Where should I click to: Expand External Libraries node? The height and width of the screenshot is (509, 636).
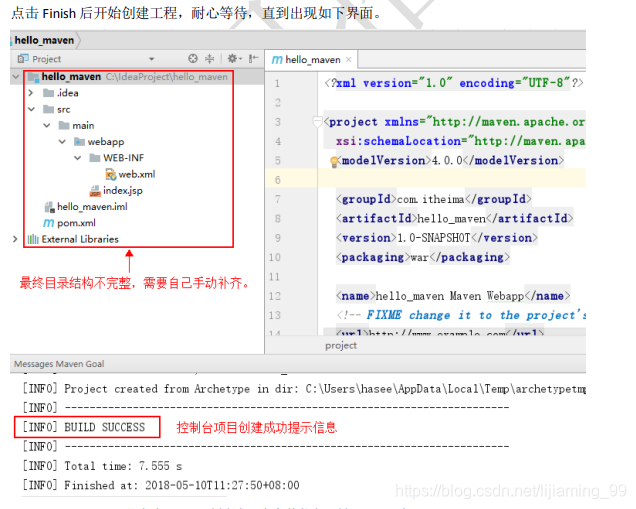point(15,239)
